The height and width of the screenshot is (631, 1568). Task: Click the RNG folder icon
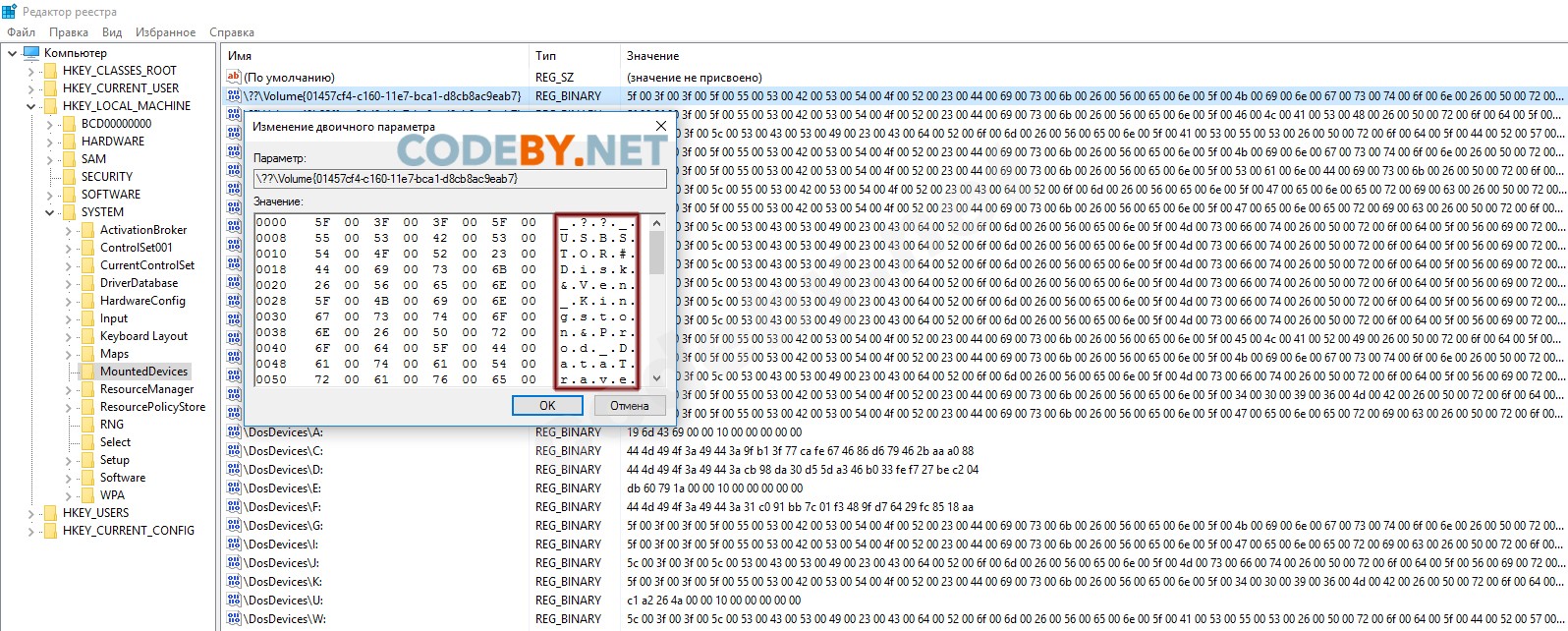87,425
